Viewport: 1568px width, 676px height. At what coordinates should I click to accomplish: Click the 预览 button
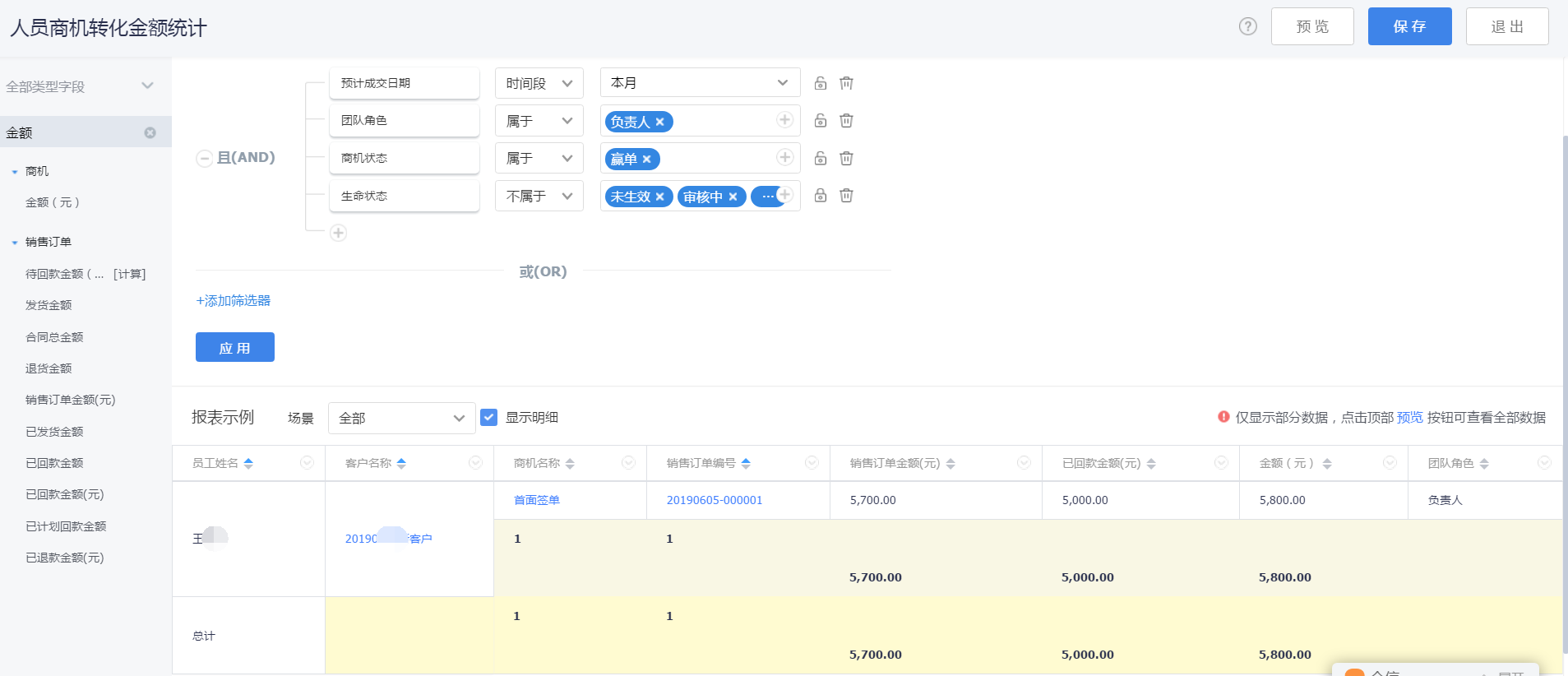point(1312,26)
